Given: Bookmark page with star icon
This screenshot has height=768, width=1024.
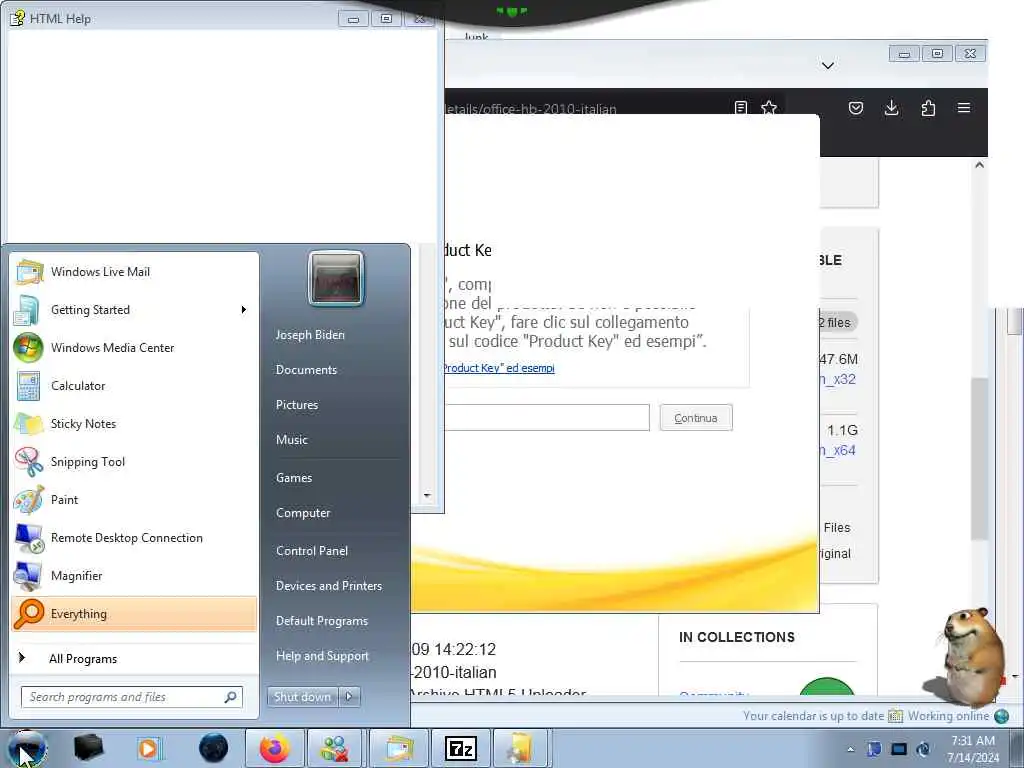Looking at the screenshot, I should pos(769,108).
